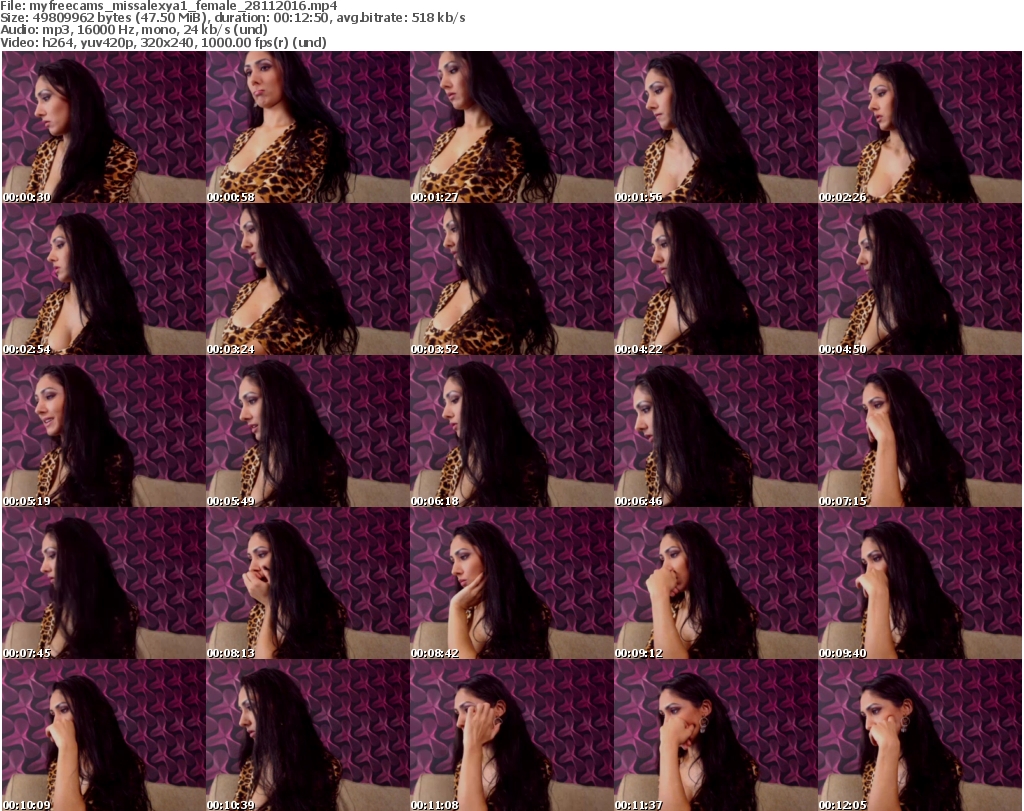The width and height of the screenshot is (1024, 811).
Task: Select the thumbnail stamped 00:05:49
Action: pos(308,431)
